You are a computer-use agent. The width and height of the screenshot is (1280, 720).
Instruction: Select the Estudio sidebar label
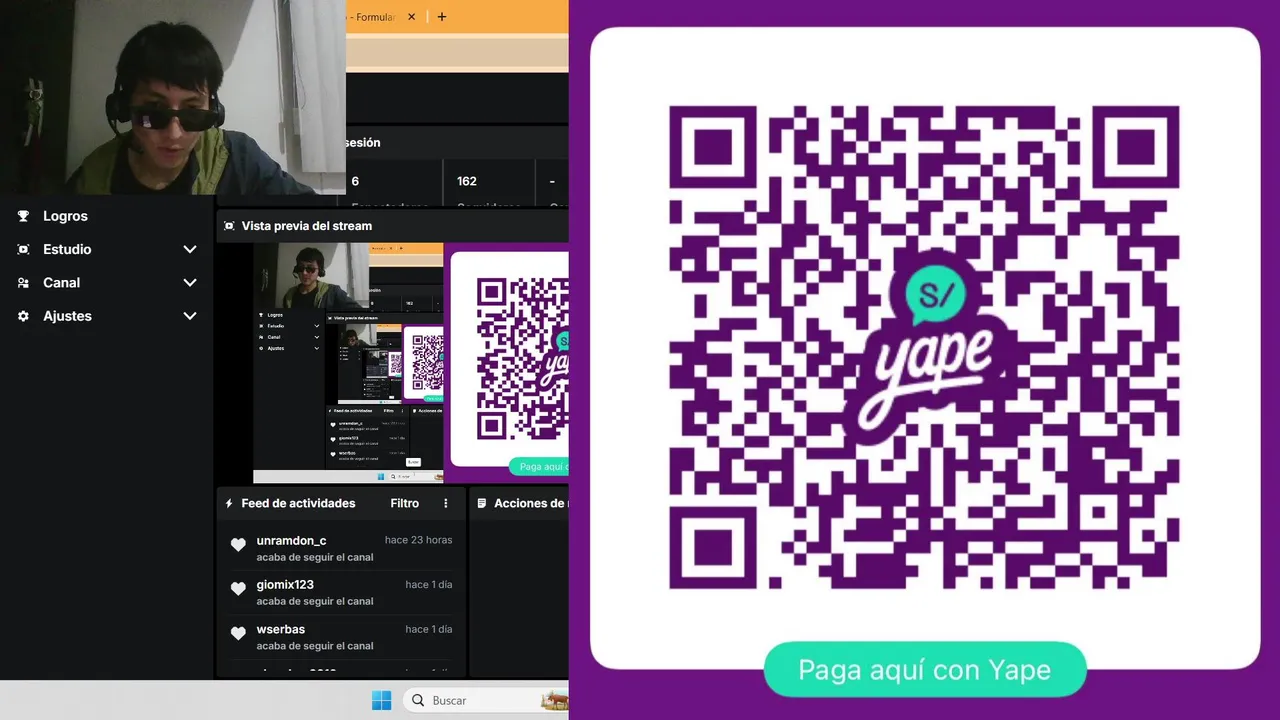click(x=67, y=249)
